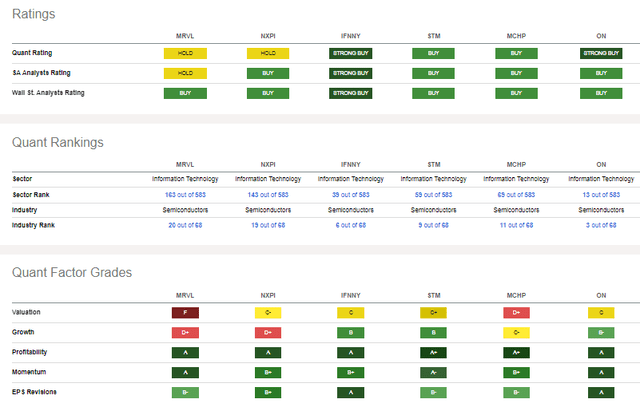Open MRVL's Sector Rank link

pyautogui.click(x=185, y=195)
